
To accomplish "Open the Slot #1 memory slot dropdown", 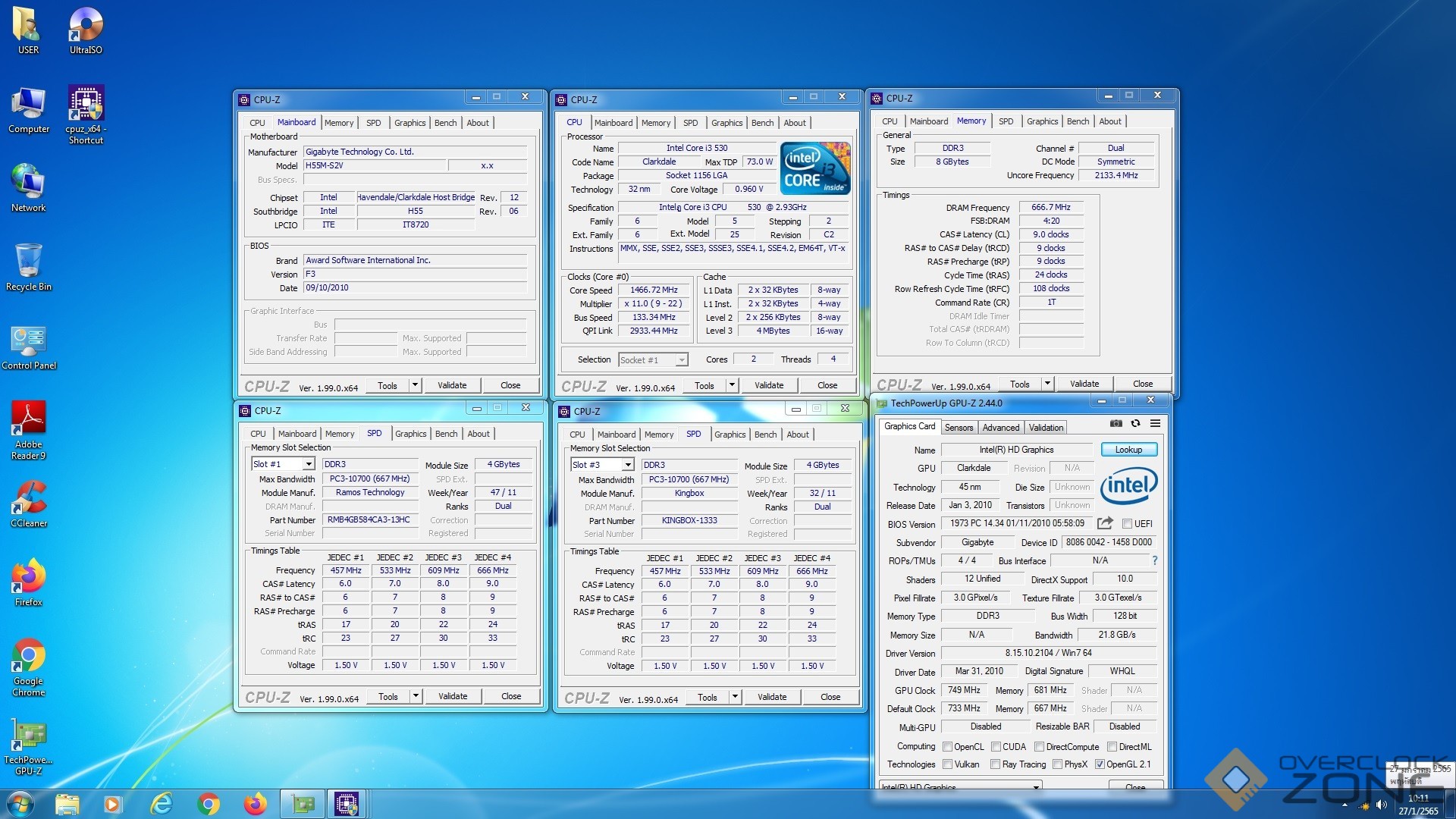I will pos(309,464).
